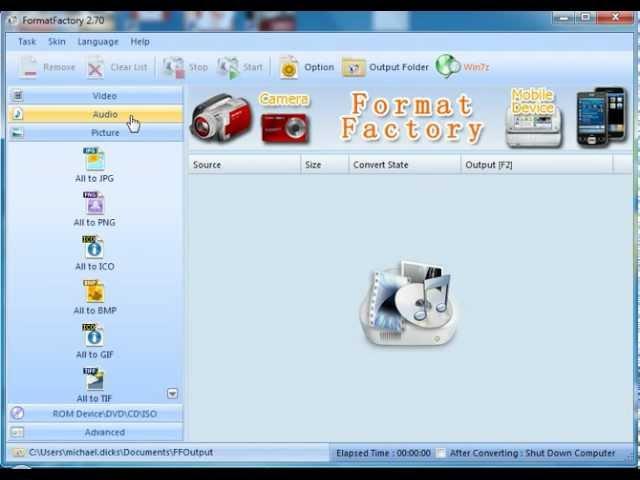
Task: Expand the Video category panel
Action: click(x=96, y=96)
